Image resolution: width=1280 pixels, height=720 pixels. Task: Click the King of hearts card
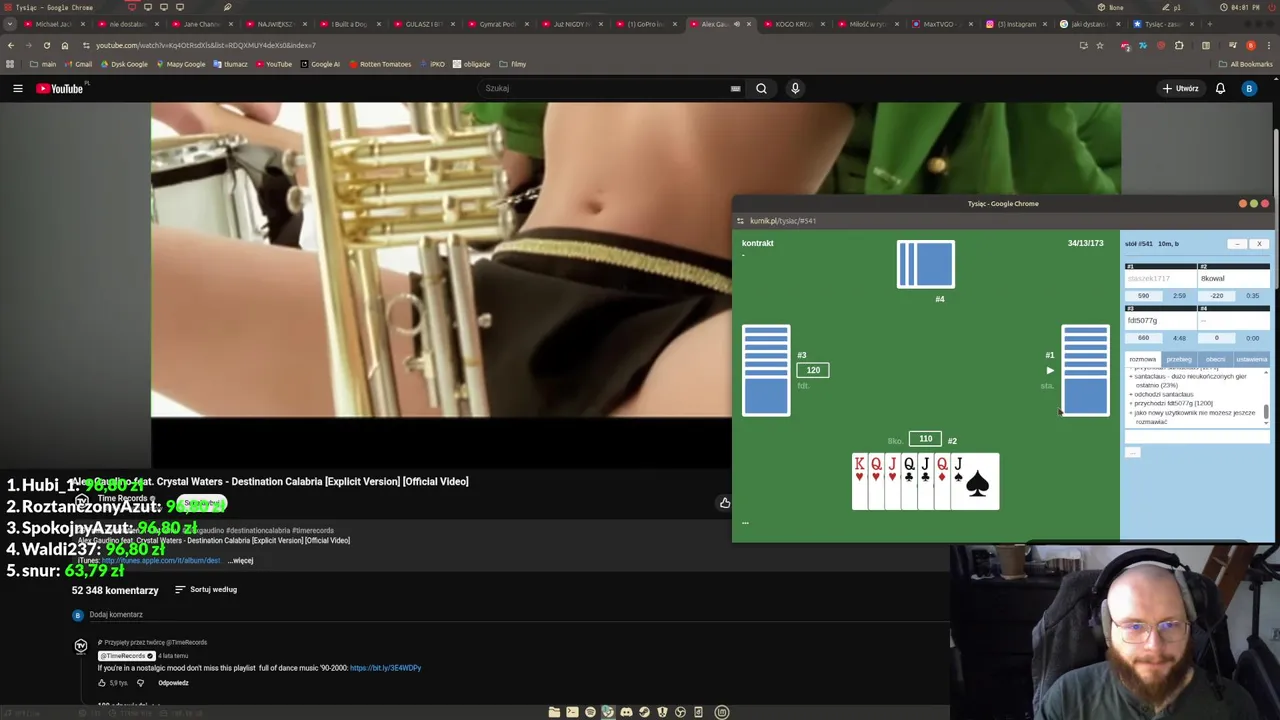point(859,482)
